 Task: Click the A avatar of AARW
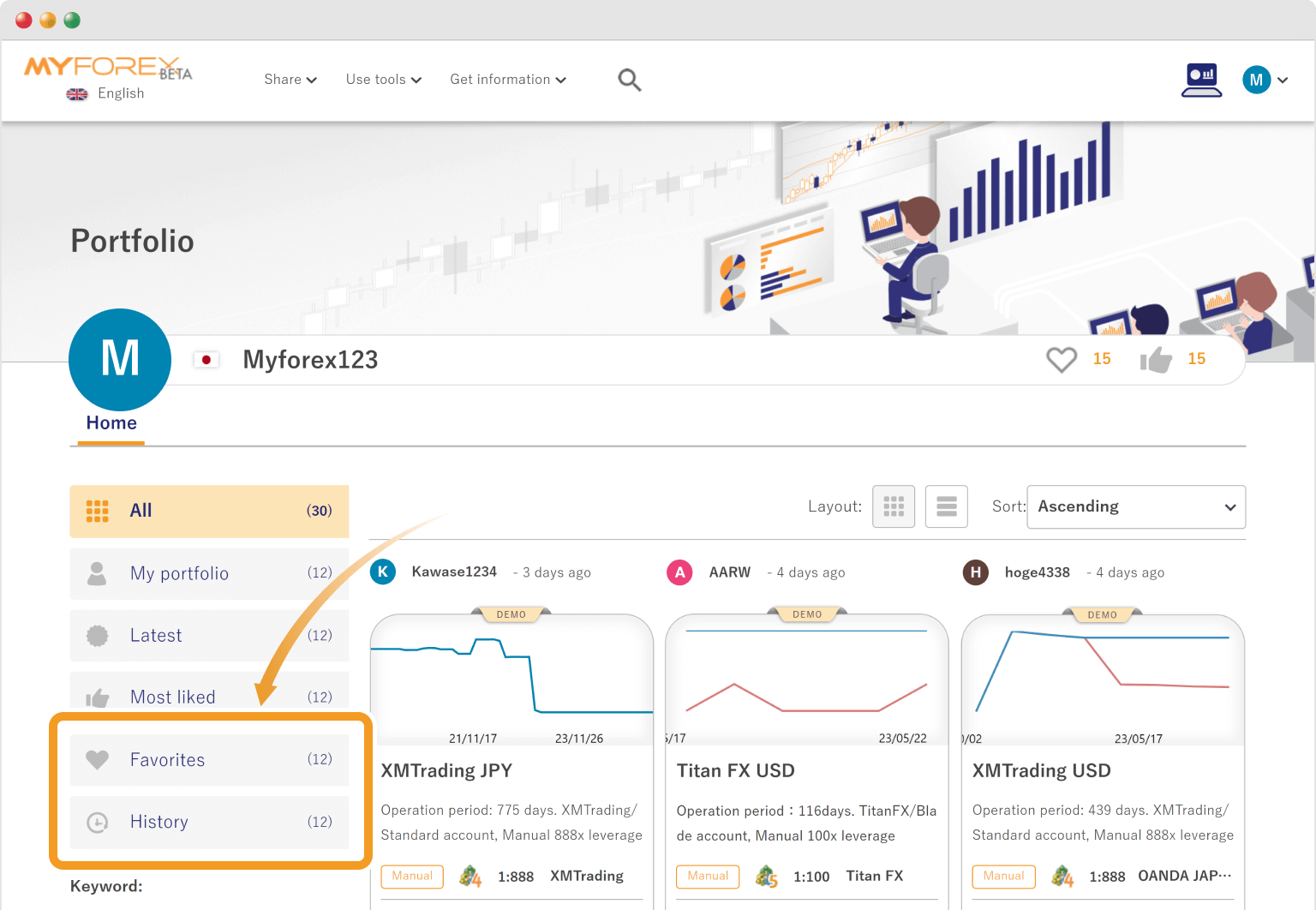pyautogui.click(x=679, y=572)
